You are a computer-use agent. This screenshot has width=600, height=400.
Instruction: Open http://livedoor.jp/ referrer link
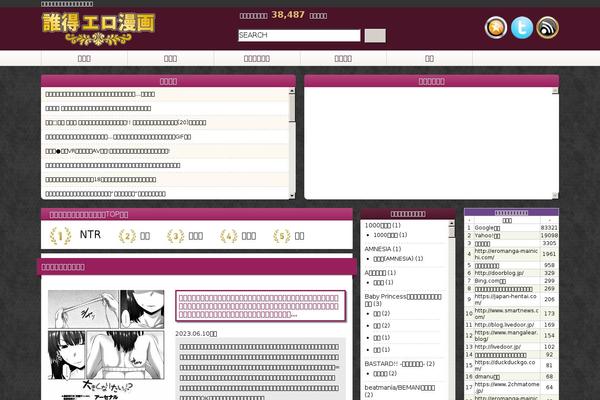point(497,347)
